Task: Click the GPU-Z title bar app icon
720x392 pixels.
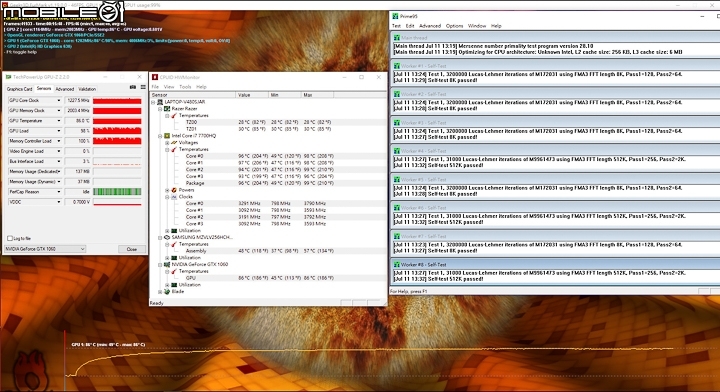Action: (8, 77)
